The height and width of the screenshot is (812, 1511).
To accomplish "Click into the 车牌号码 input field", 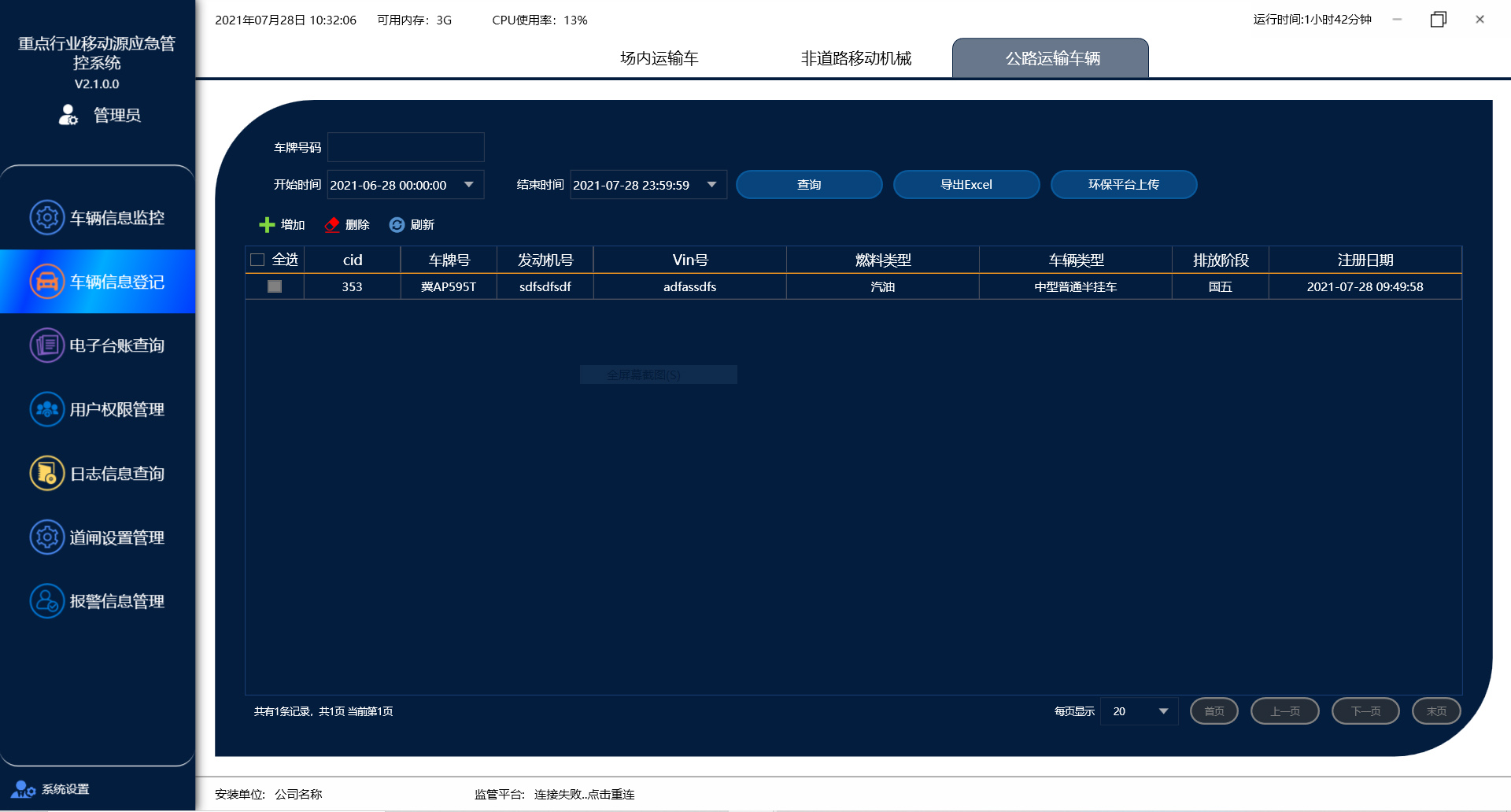I will tap(405, 147).
